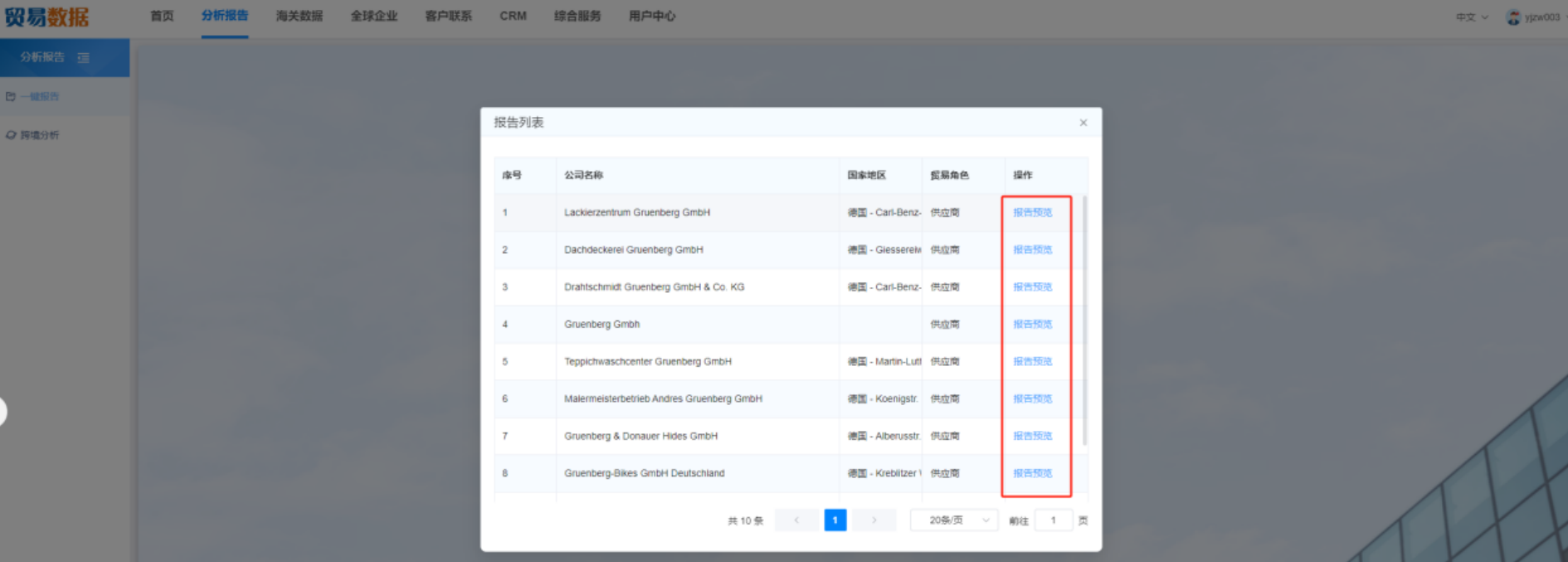Expand the 20条/页 page size dropdown
Screen dimensions: 1568x562
pos(954,520)
